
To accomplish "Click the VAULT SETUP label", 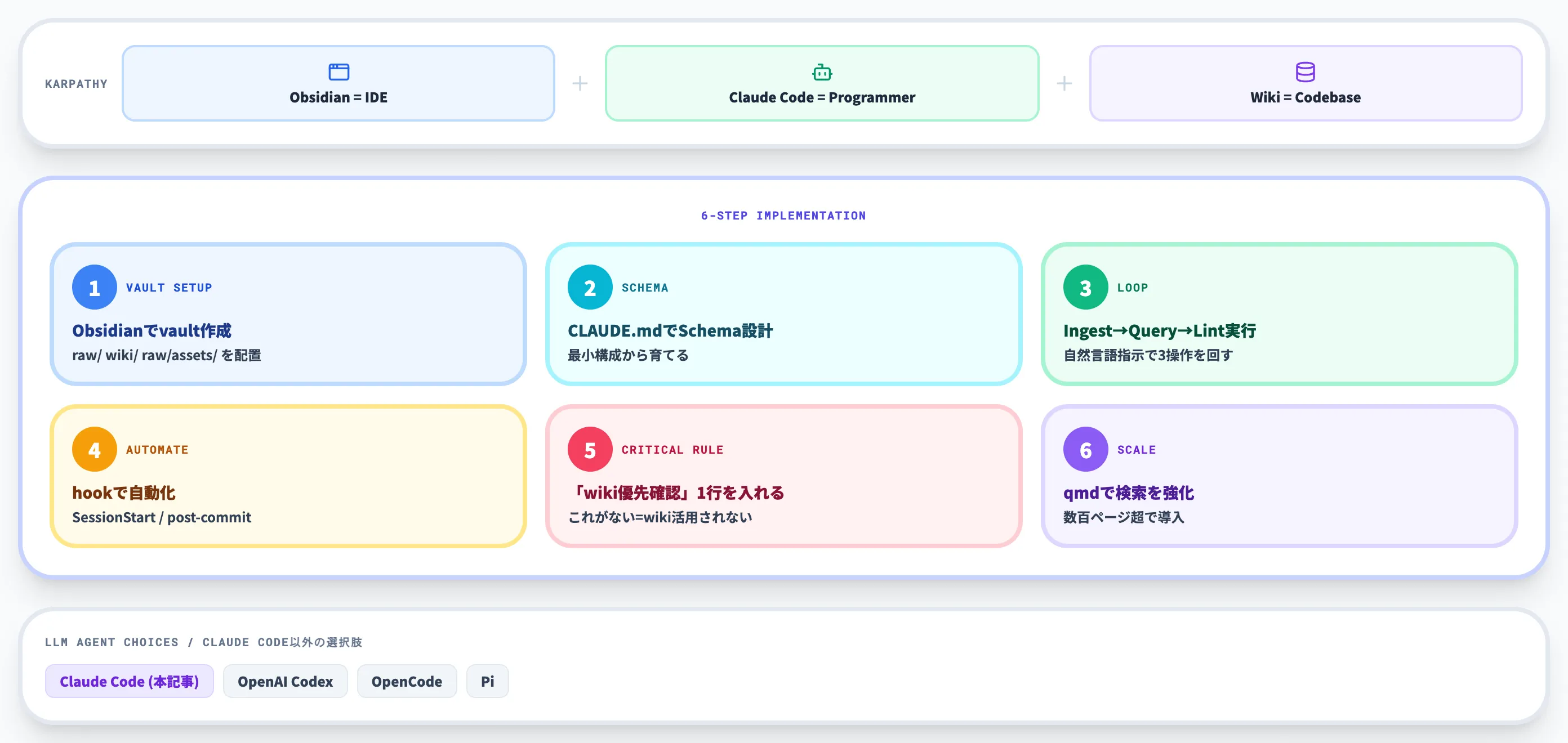I will point(169,287).
